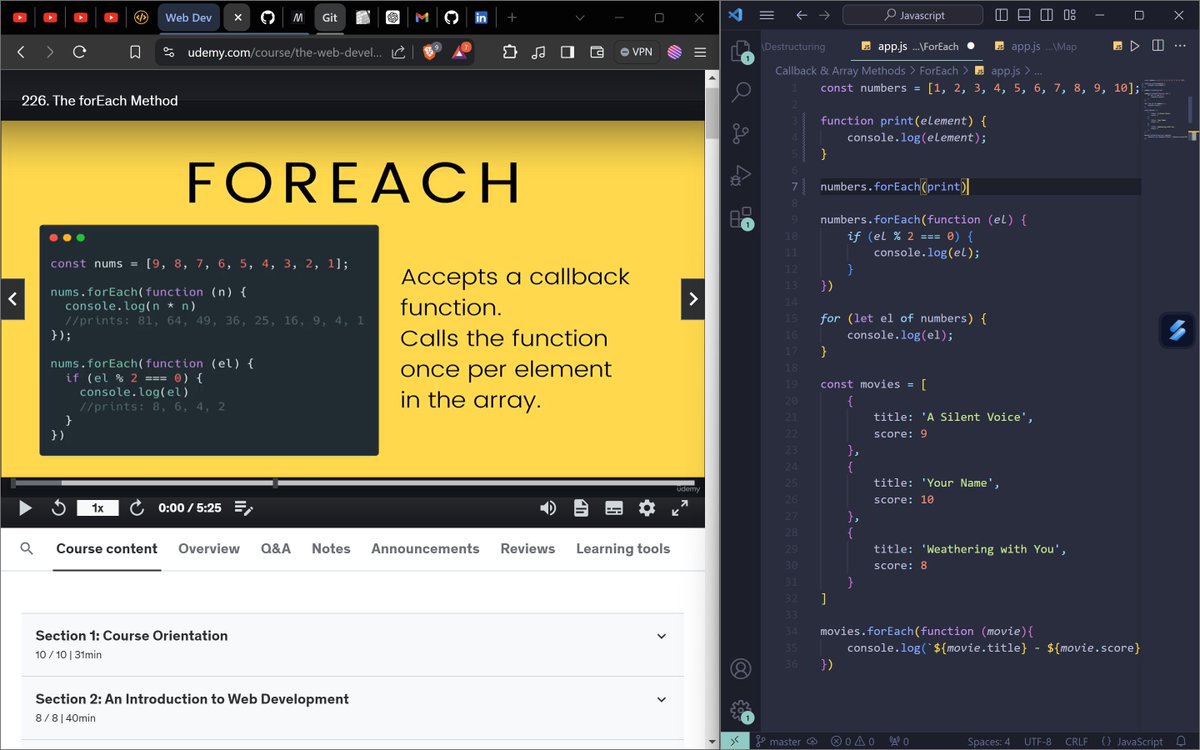Open Explorer in VS Code activity bar
The width and height of the screenshot is (1200, 750).
click(741, 51)
